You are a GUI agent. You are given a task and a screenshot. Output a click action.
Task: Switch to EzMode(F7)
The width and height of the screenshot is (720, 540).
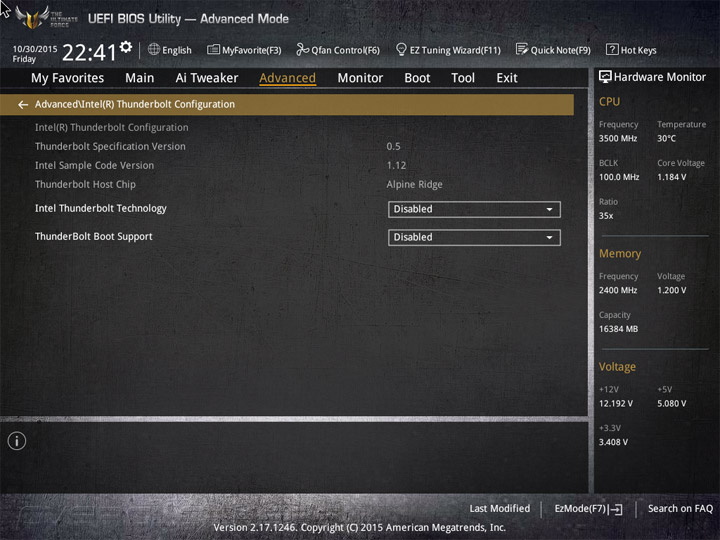(588, 509)
